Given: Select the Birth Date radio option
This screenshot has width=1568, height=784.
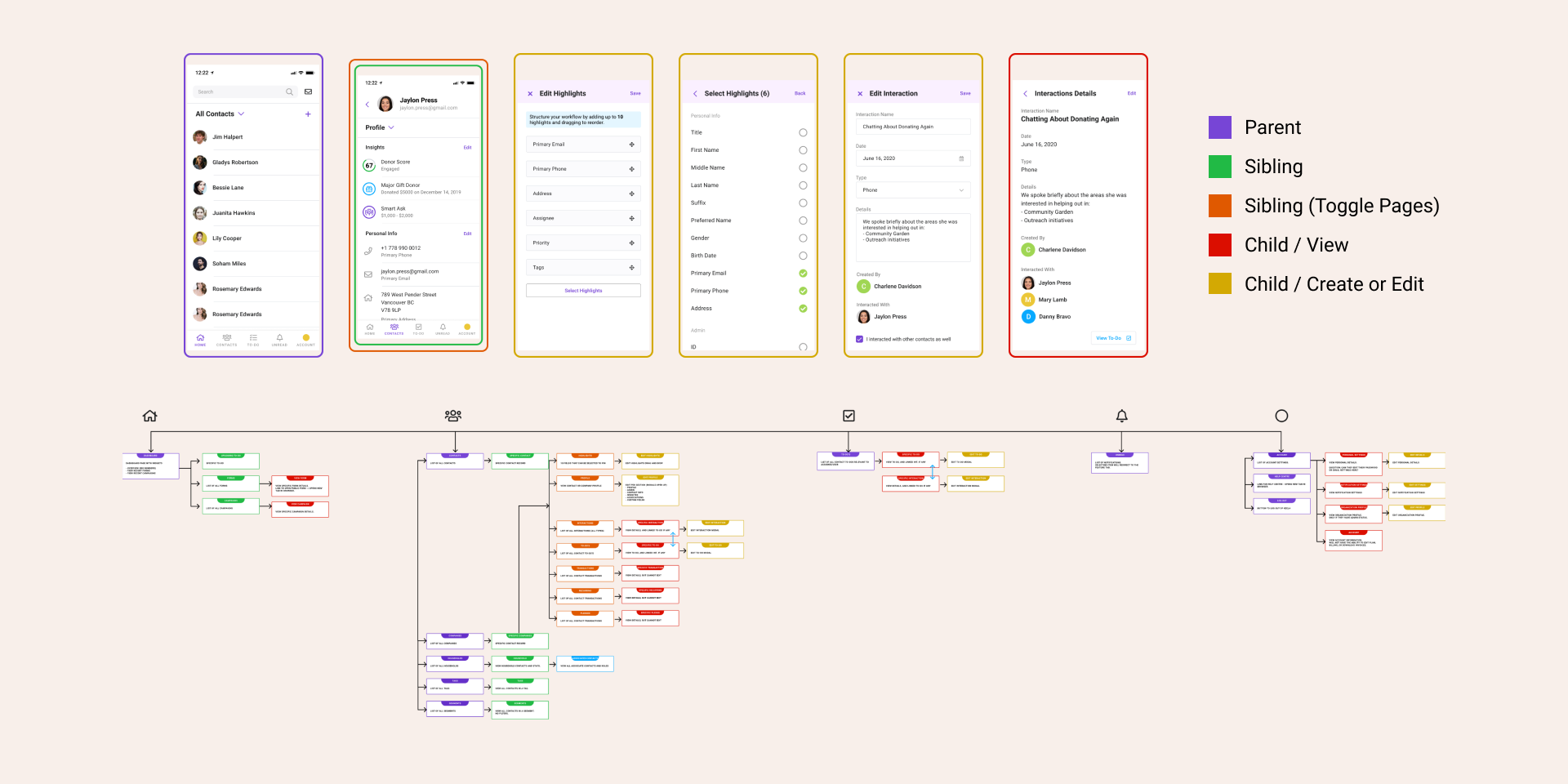Looking at the screenshot, I should [803, 256].
